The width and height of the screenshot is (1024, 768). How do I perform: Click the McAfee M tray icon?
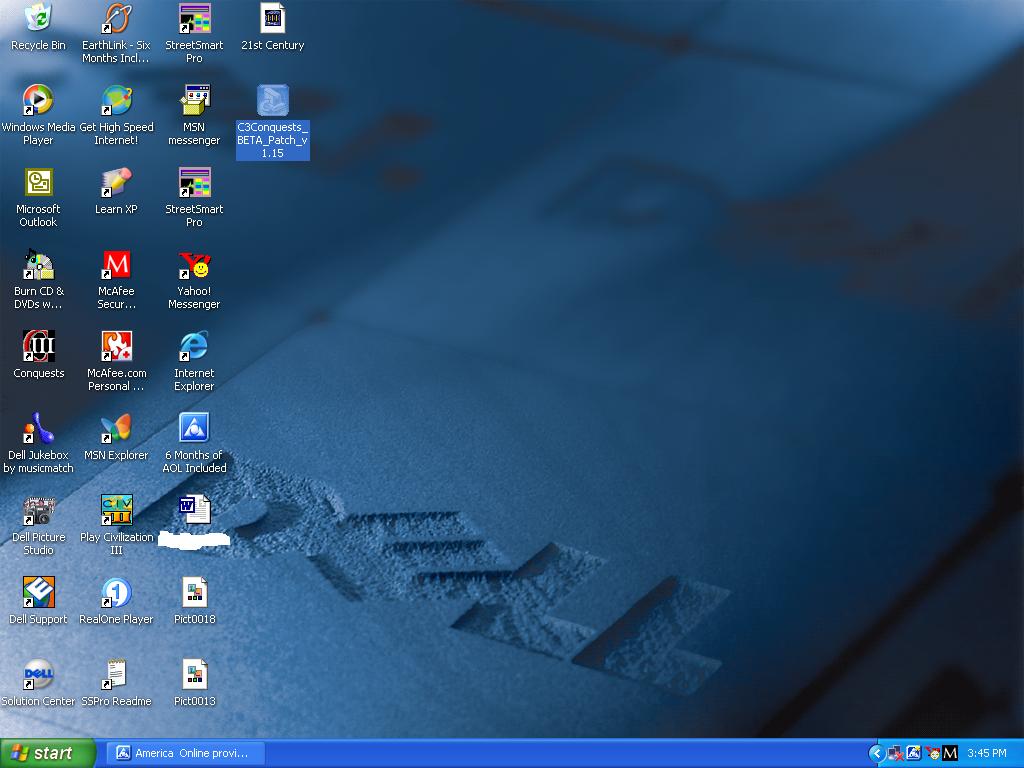point(950,753)
